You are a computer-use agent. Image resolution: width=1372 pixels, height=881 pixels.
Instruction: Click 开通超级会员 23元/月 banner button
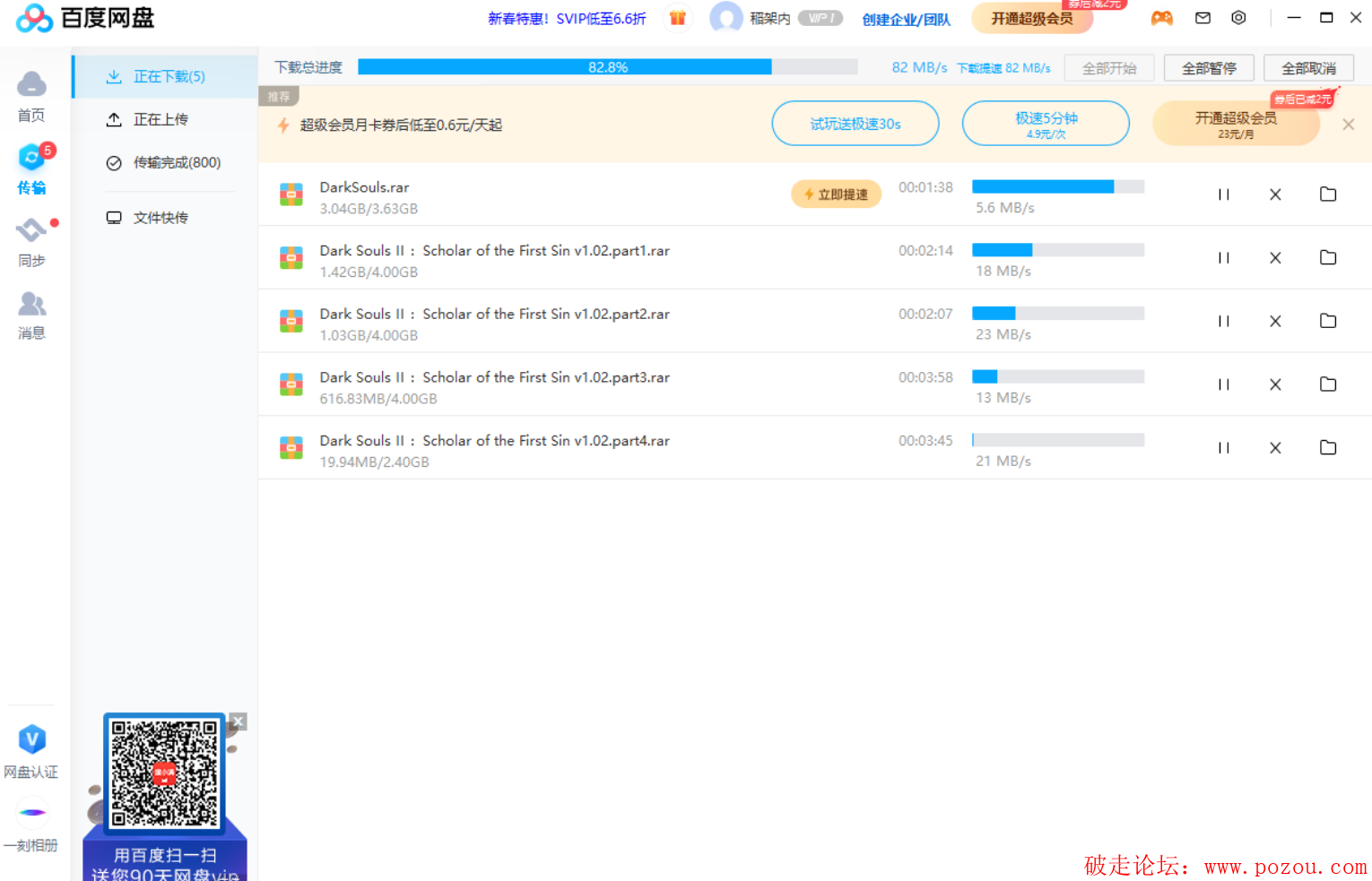point(1236,124)
